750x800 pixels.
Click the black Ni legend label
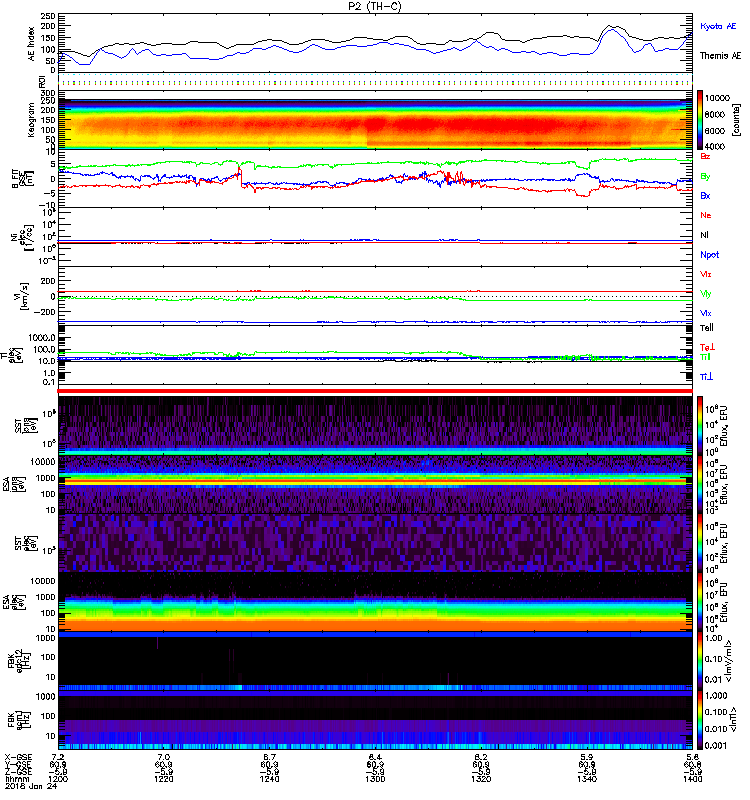point(704,235)
